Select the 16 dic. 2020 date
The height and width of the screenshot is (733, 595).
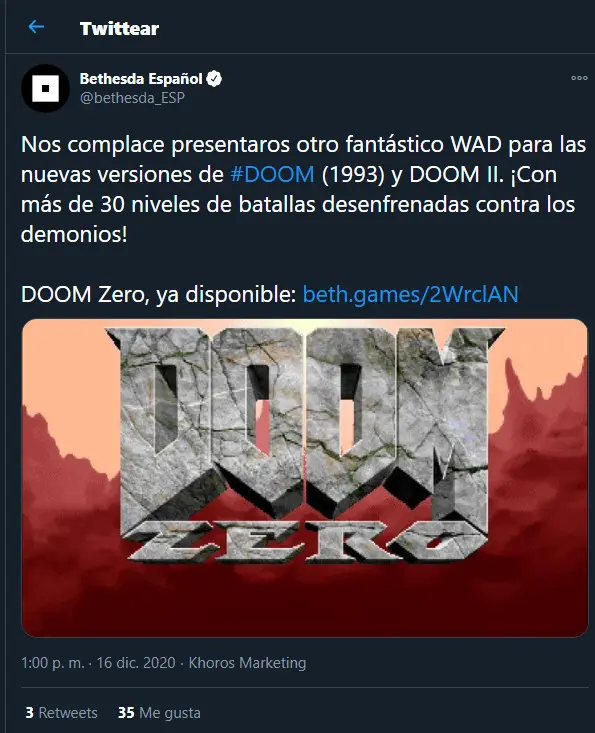(136, 663)
